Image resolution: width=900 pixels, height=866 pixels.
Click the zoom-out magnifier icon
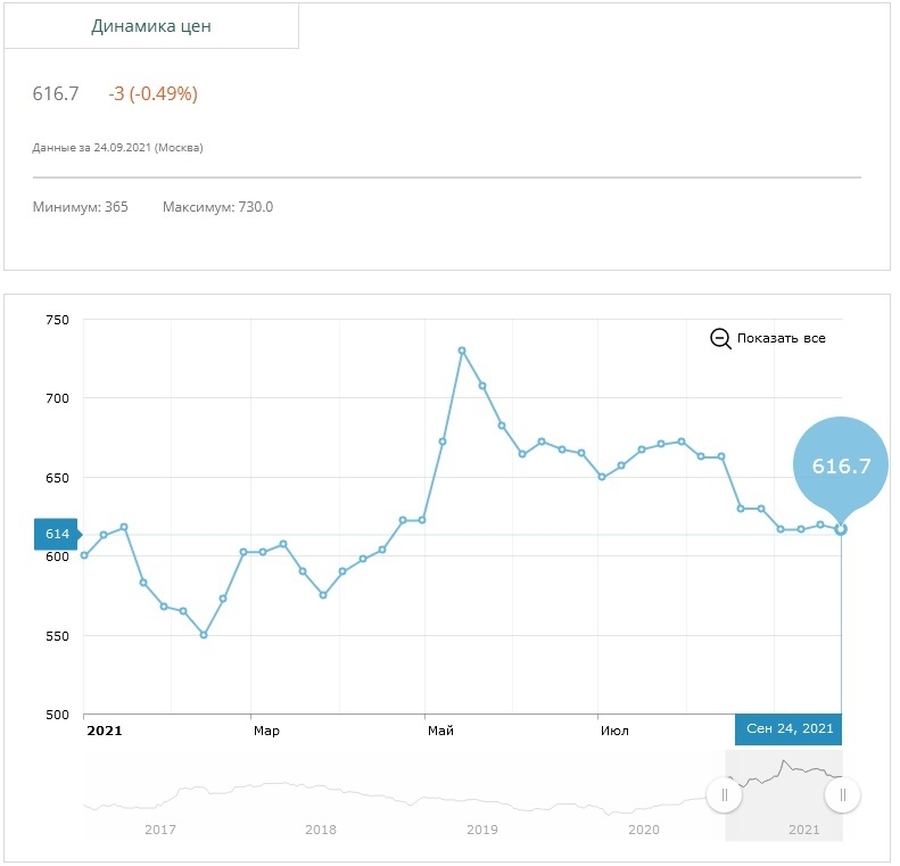720,339
